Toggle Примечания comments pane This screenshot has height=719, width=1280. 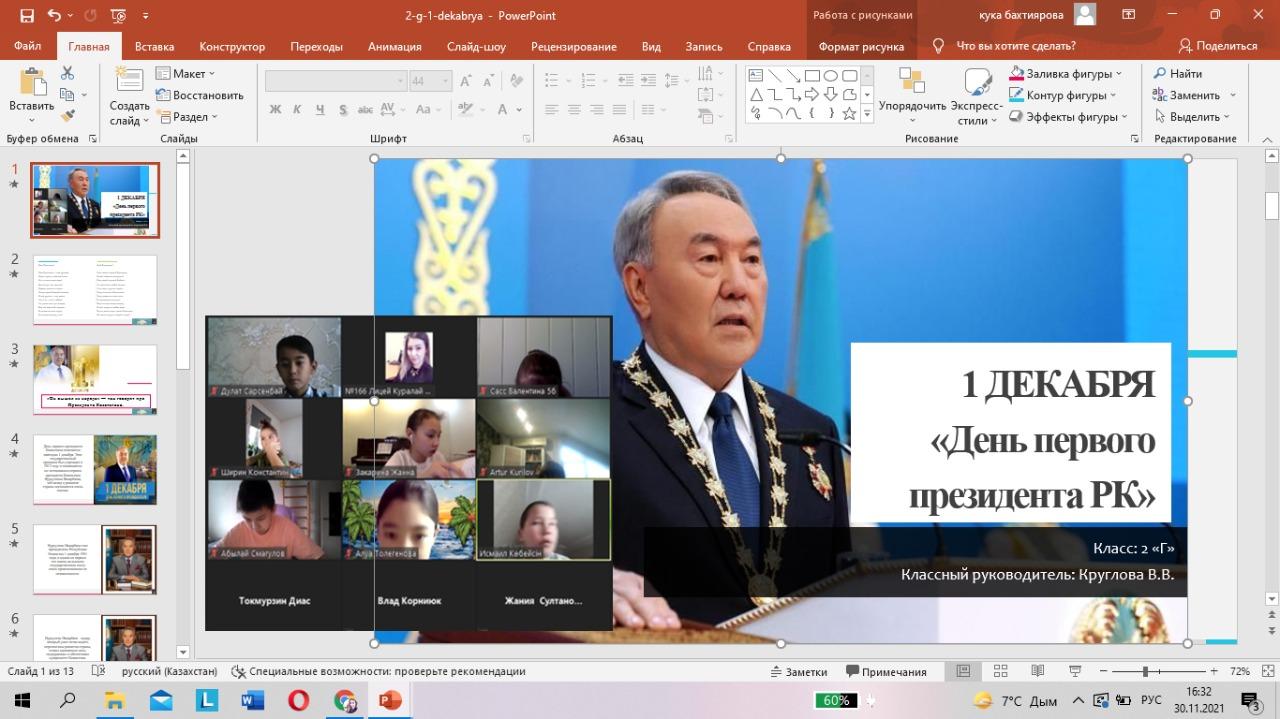pos(886,672)
